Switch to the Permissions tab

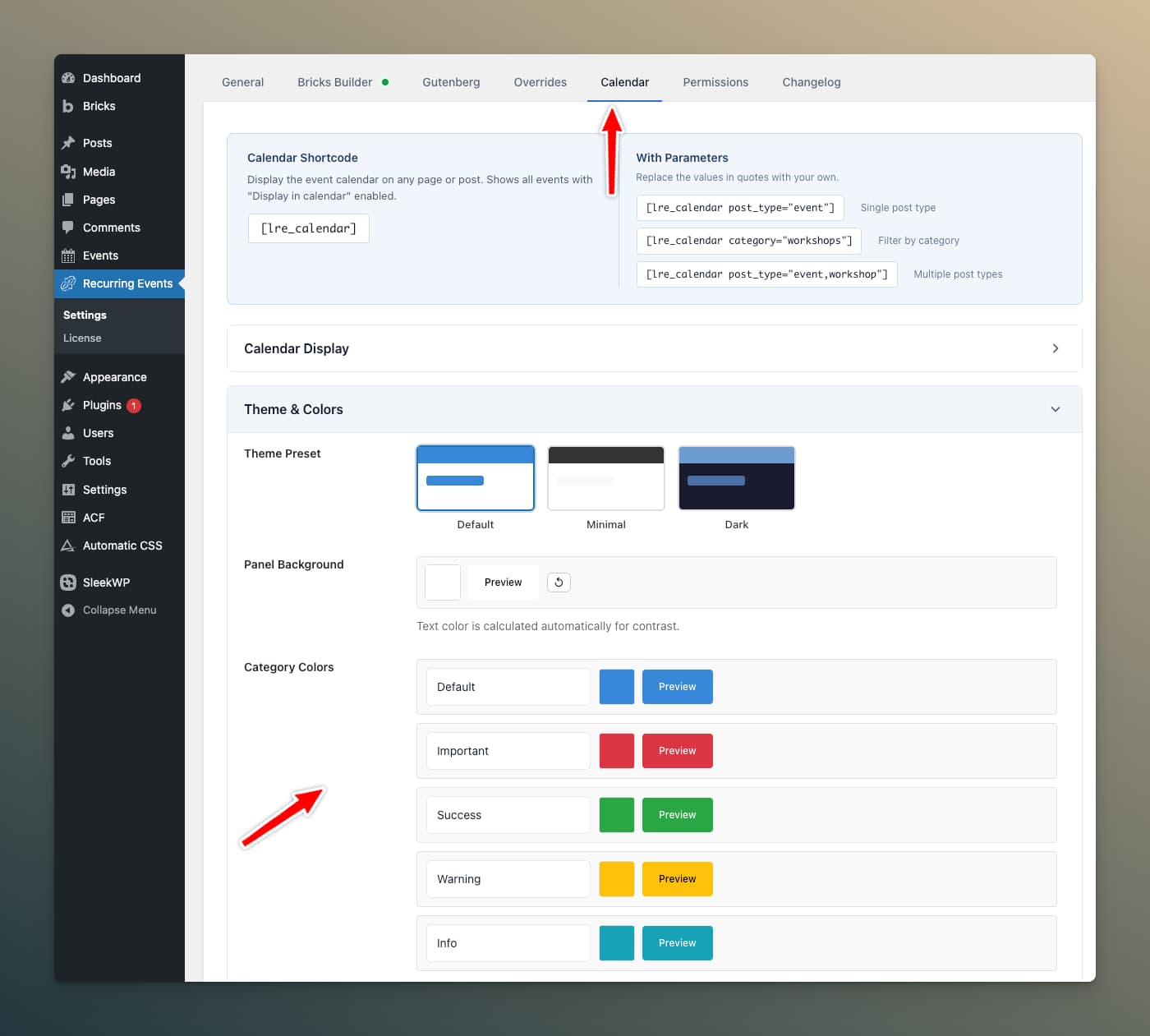pos(715,82)
